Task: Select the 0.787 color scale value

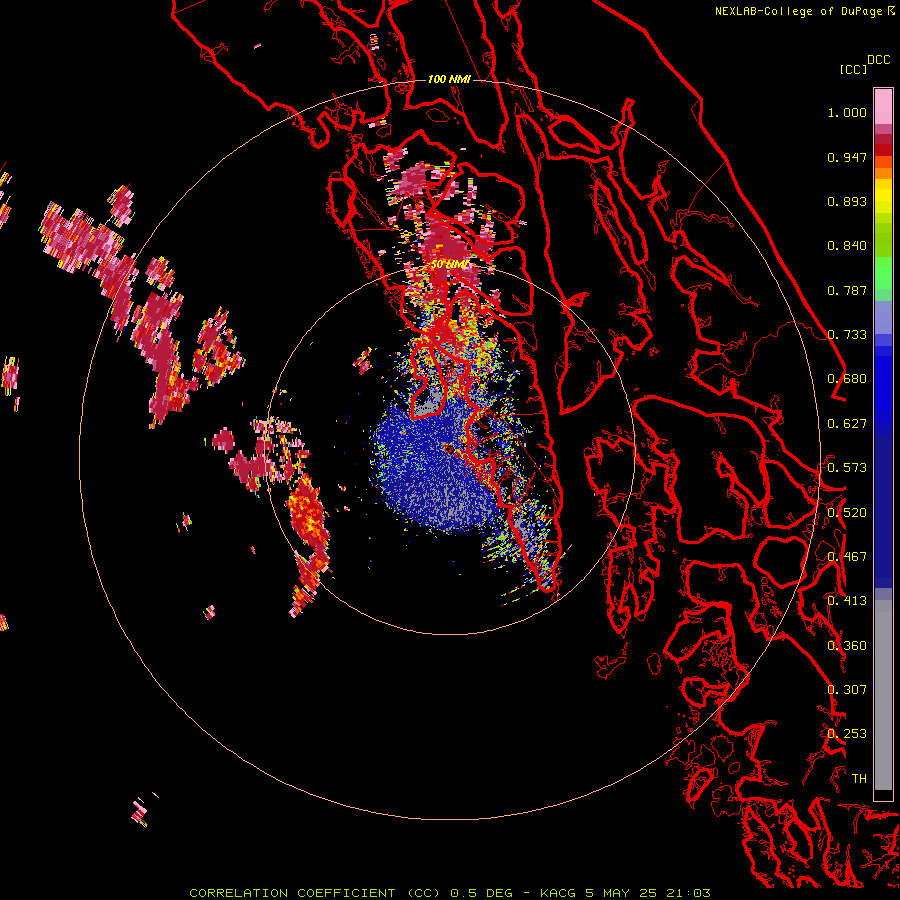Action: coord(847,290)
